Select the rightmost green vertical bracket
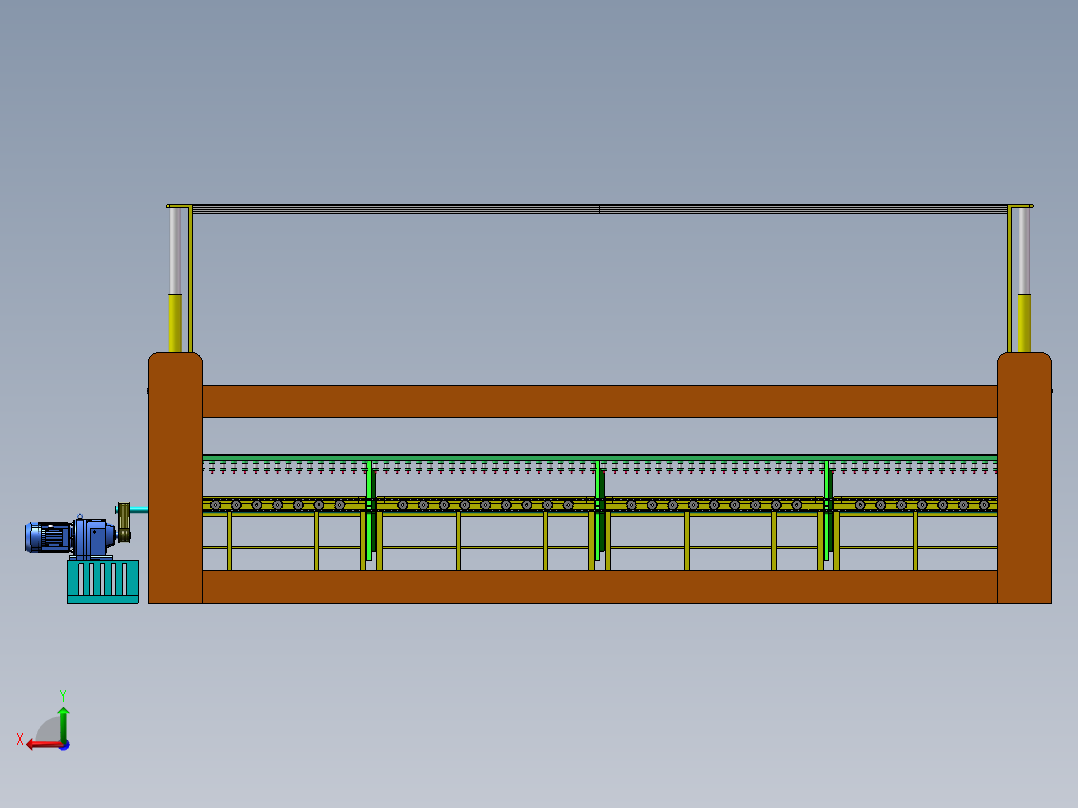 [x=828, y=510]
